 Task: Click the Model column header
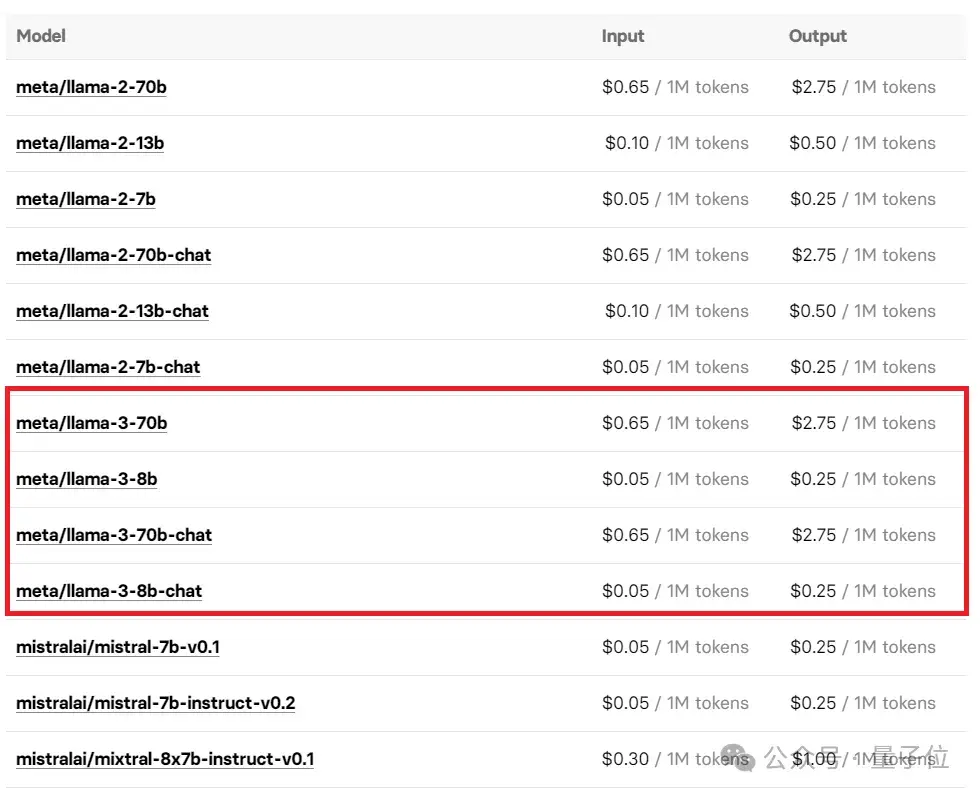pos(41,36)
